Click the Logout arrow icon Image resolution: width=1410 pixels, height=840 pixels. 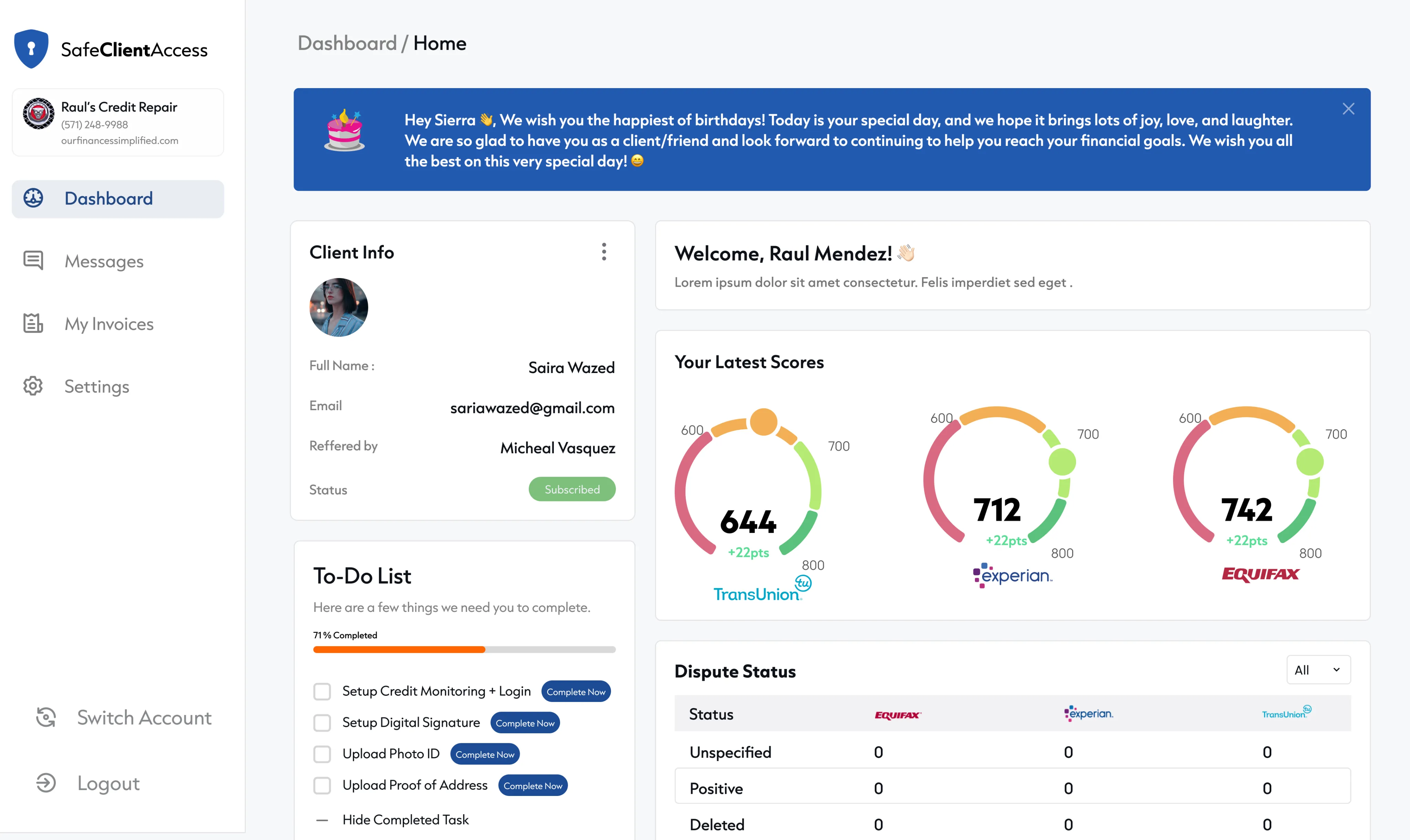[x=46, y=783]
